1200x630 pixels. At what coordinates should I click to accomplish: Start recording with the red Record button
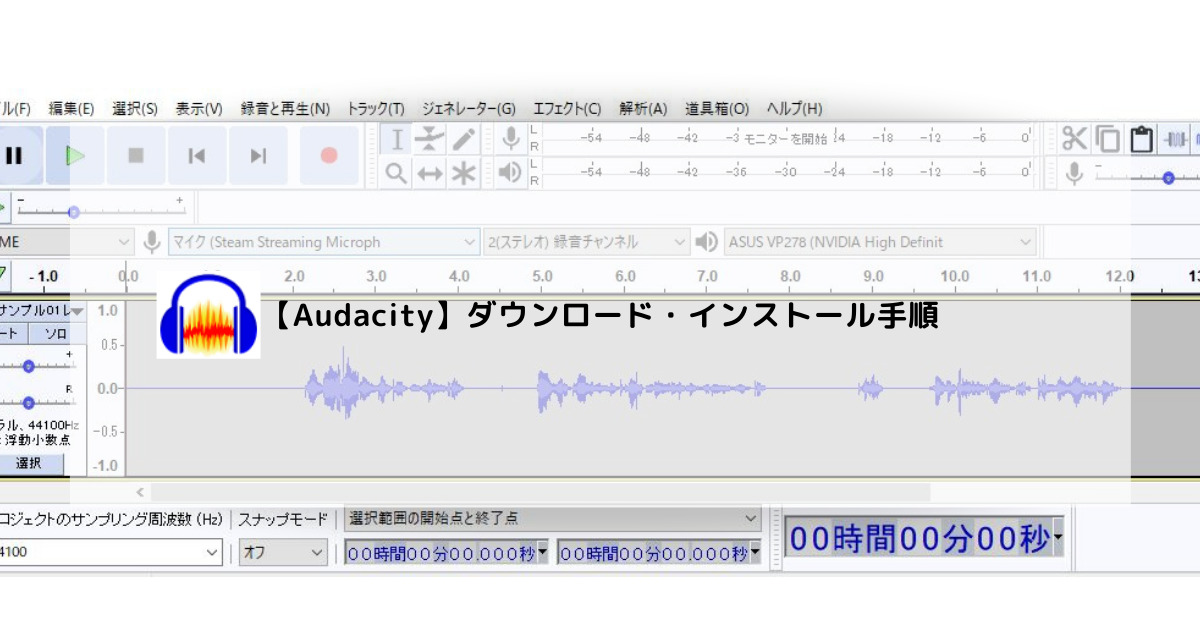click(x=329, y=155)
